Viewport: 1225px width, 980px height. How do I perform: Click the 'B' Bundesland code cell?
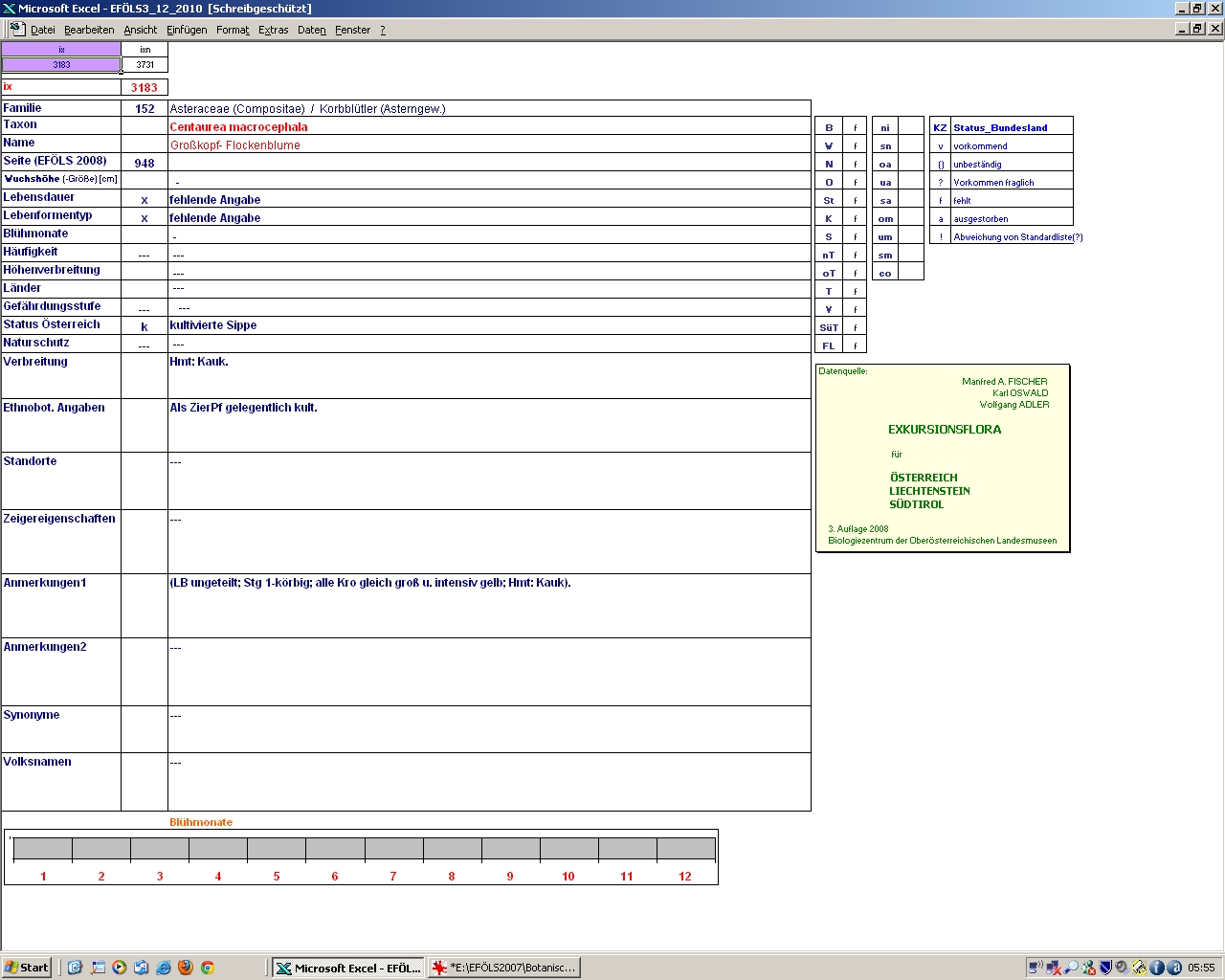click(x=829, y=127)
